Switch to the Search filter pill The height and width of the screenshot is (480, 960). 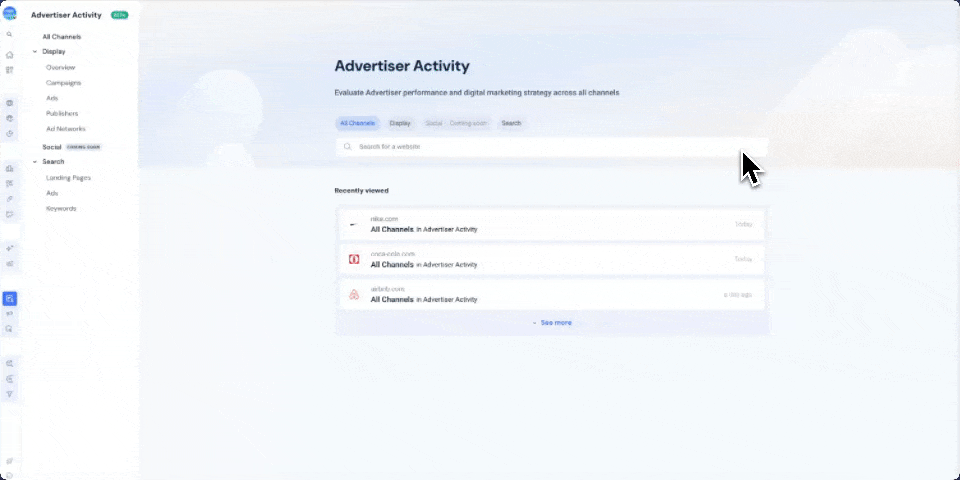pyautogui.click(x=511, y=123)
